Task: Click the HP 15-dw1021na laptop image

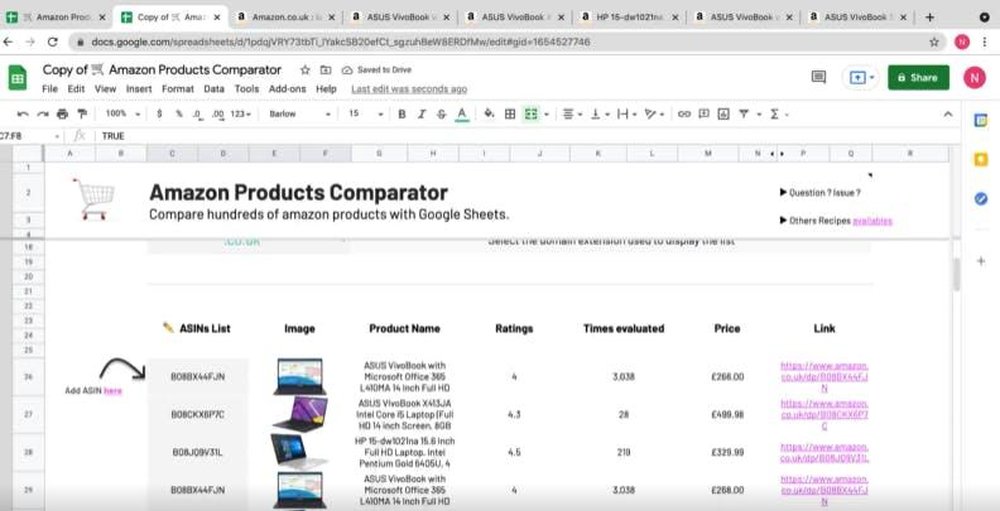Action: coord(299,452)
